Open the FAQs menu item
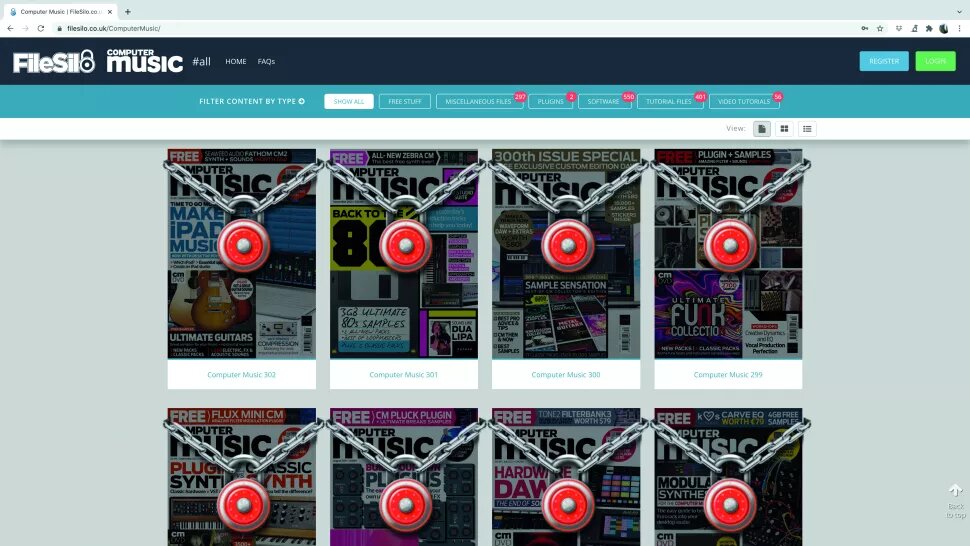The width and height of the screenshot is (970, 546). pyautogui.click(x=266, y=62)
